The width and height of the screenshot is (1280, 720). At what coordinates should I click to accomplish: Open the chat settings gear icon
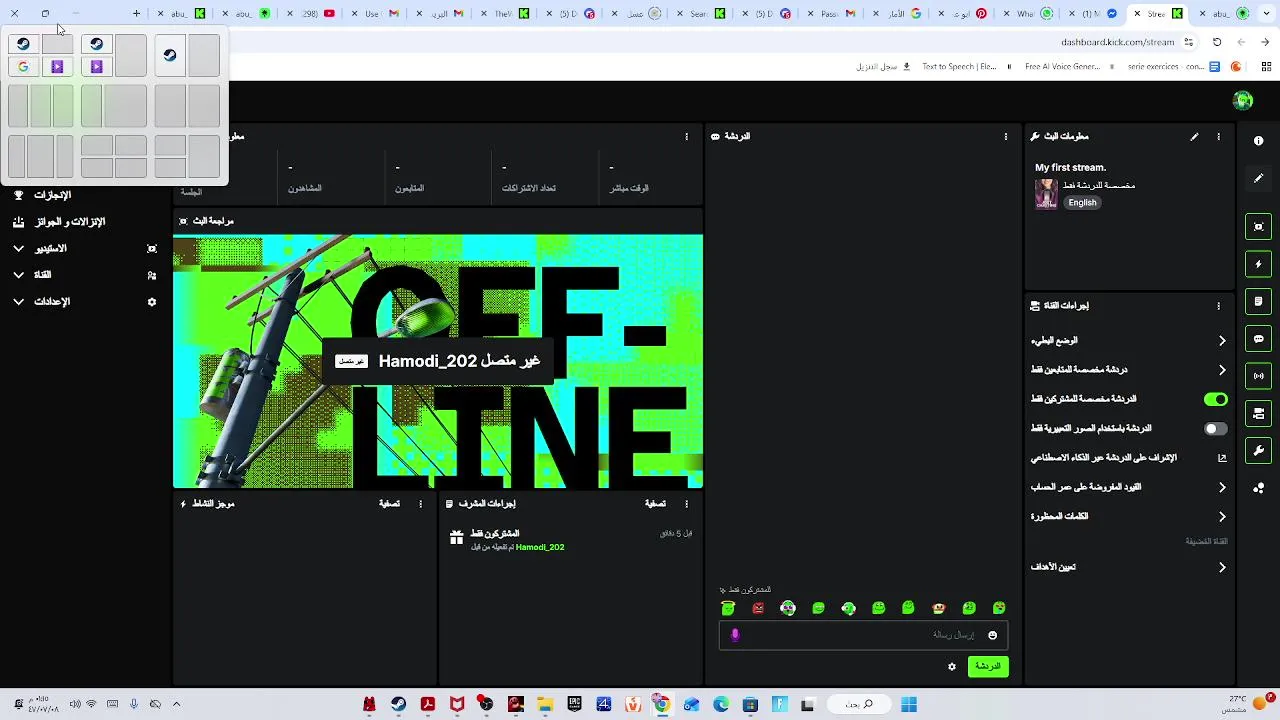click(x=952, y=667)
